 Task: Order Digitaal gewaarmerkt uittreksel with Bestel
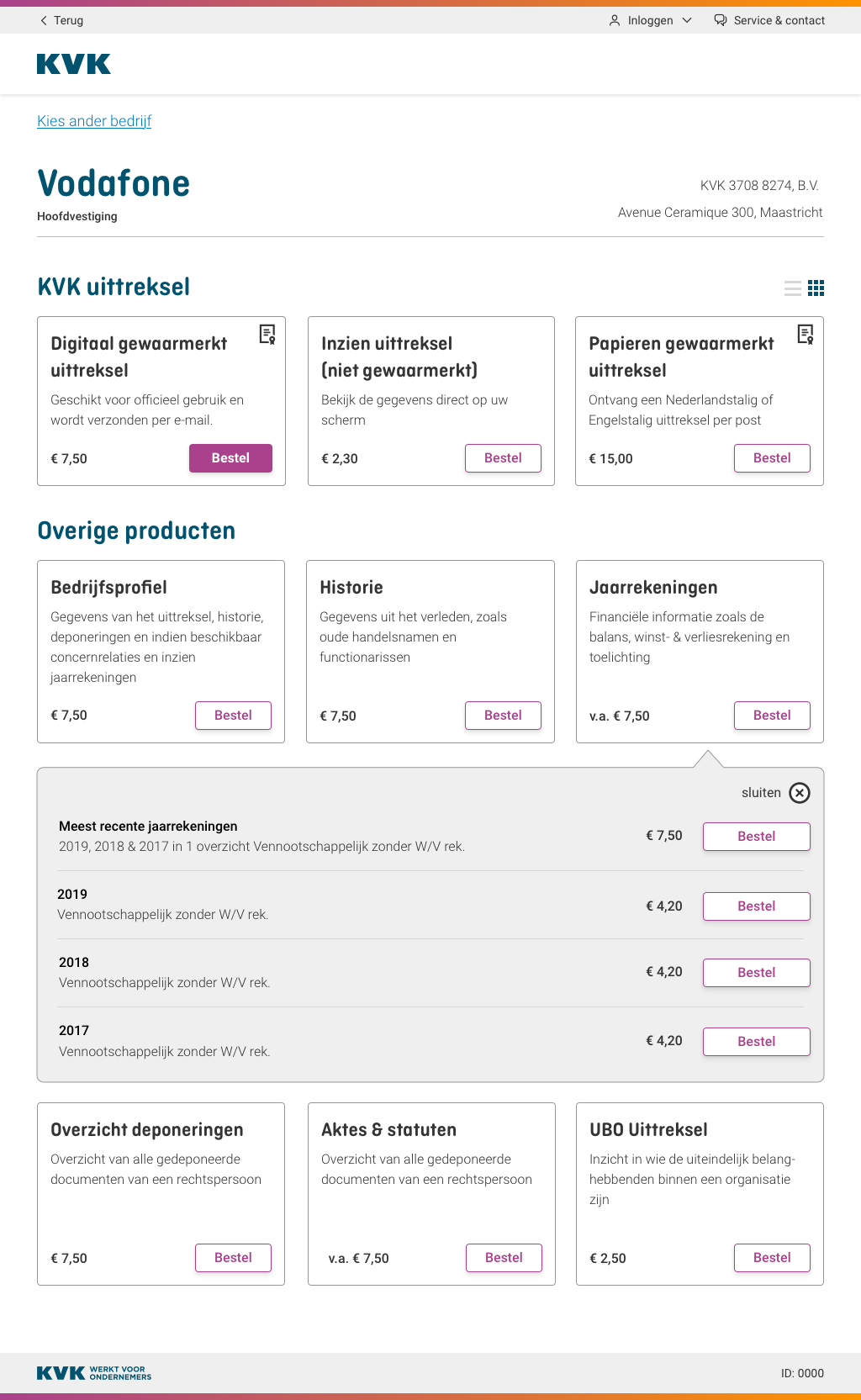click(x=230, y=458)
